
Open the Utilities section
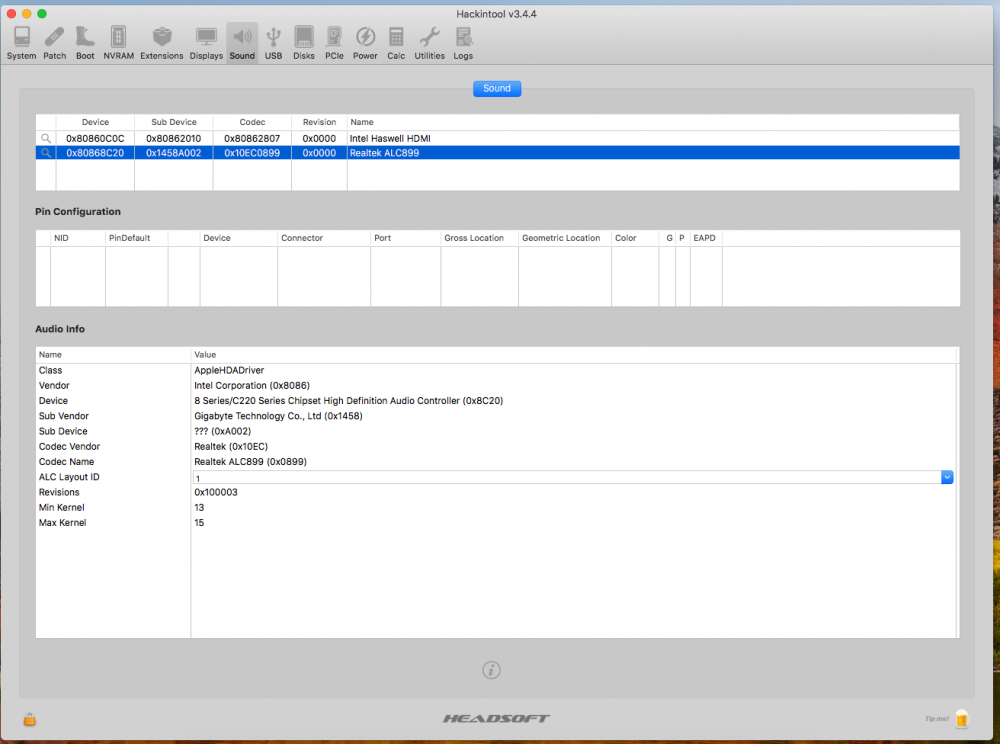point(430,43)
